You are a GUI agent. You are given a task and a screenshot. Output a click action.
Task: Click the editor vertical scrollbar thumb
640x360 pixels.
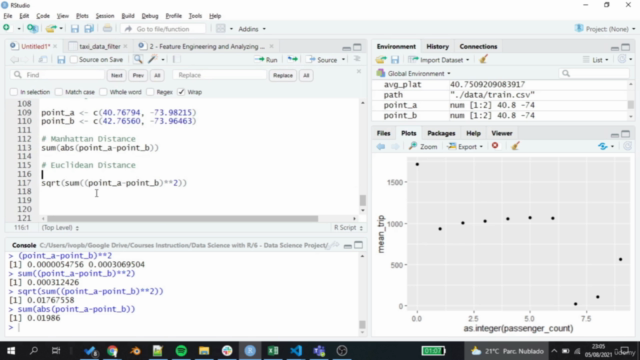pos(362,200)
